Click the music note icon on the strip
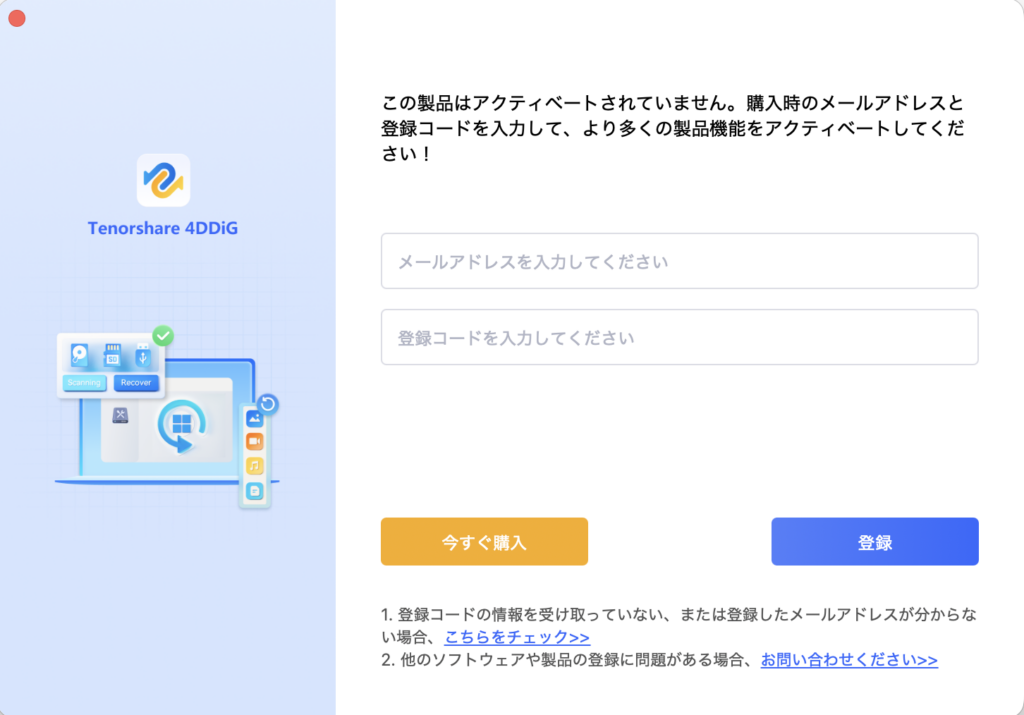 point(253,466)
